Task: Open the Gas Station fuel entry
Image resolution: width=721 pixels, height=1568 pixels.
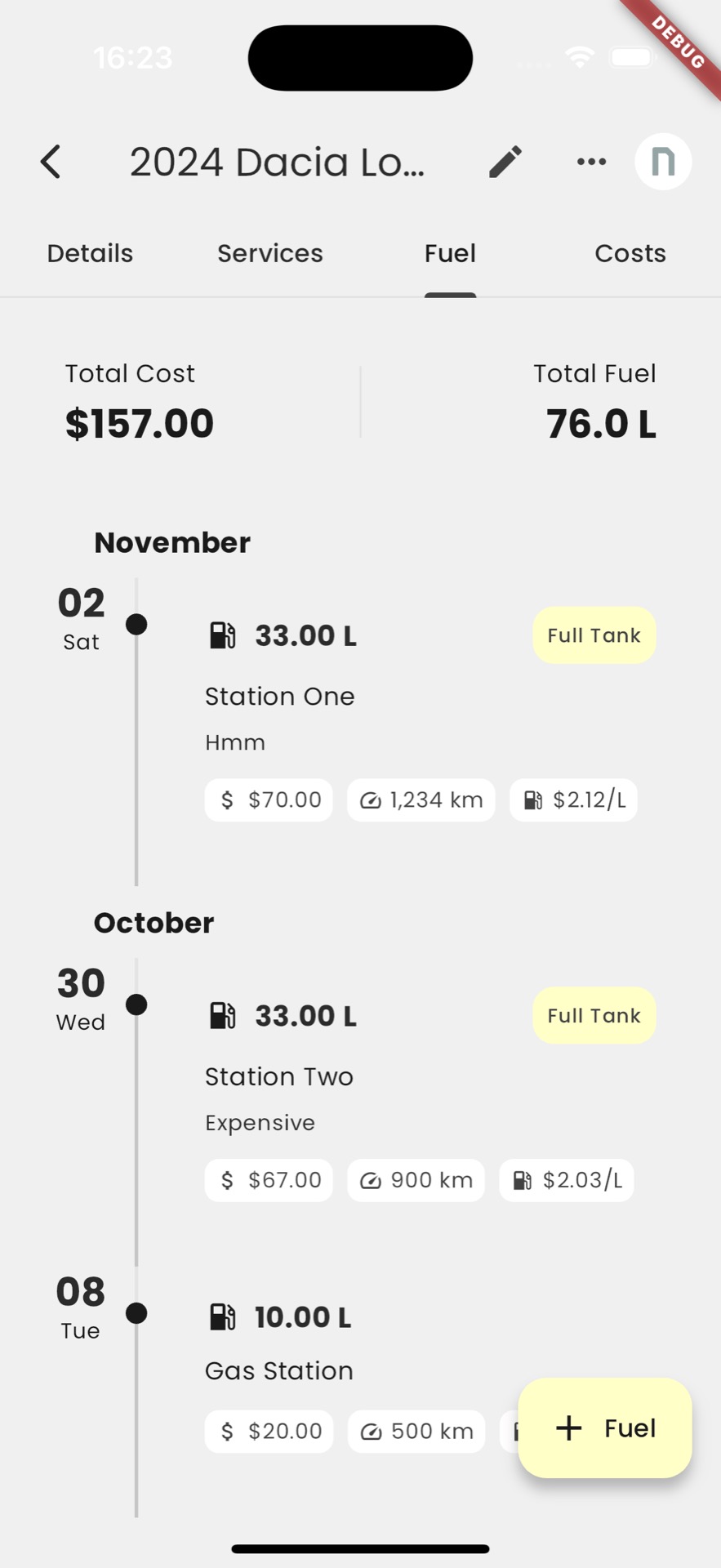Action: tap(279, 1370)
